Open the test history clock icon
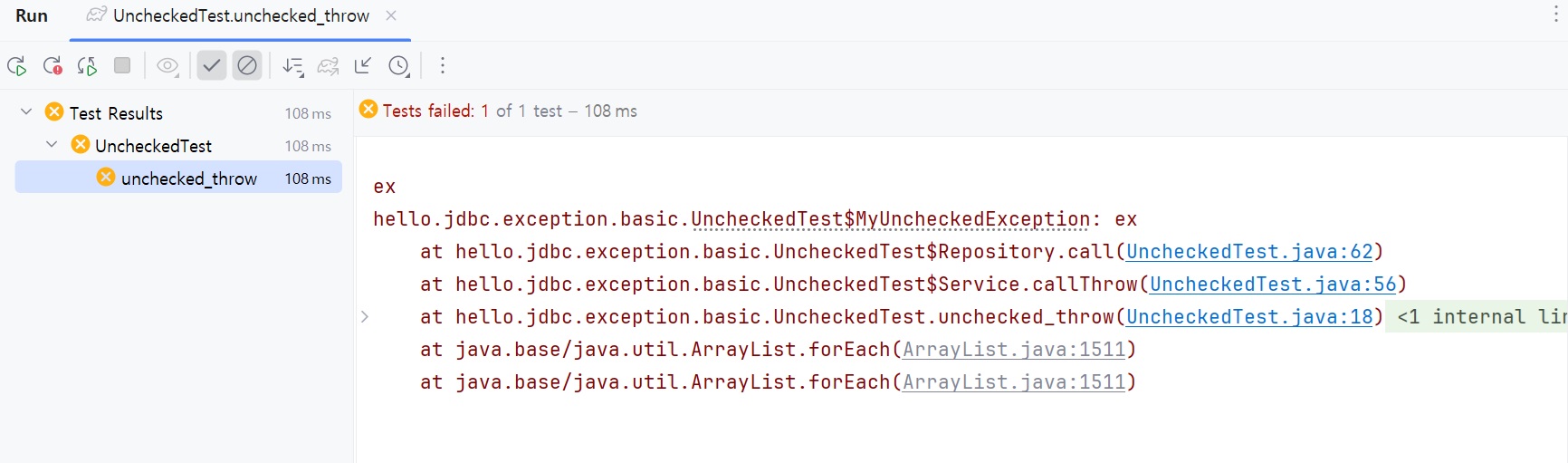Viewport: 1568px width, 463px height. click(399, 66)
